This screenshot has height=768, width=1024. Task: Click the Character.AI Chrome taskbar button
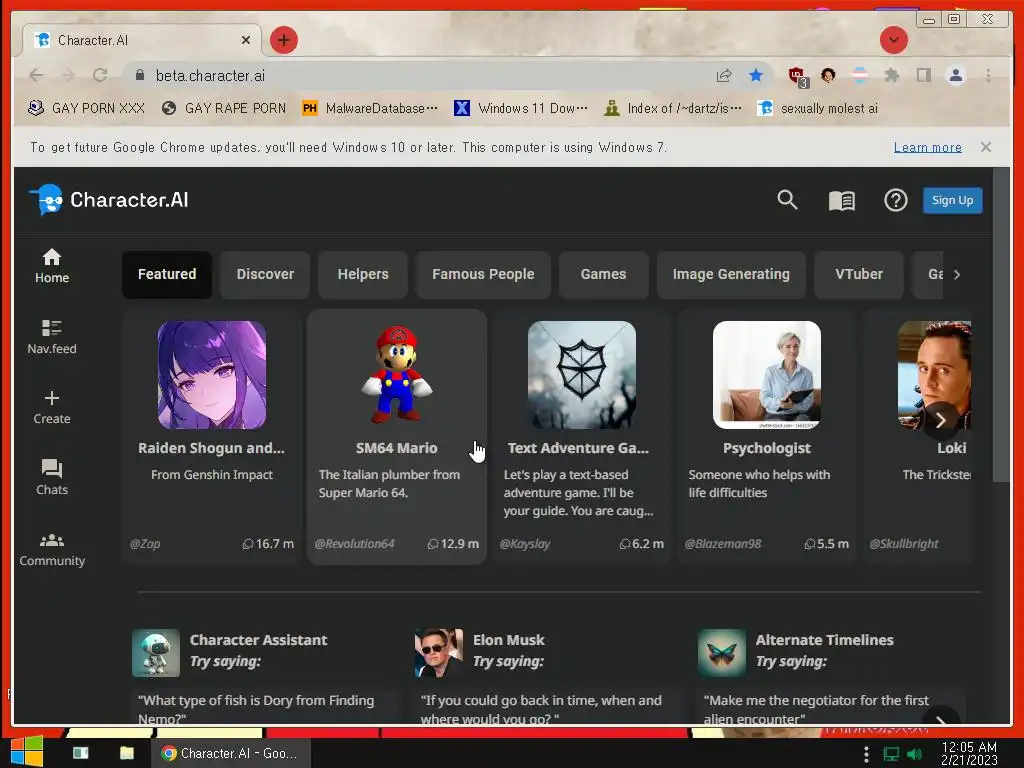coord(231,753)
